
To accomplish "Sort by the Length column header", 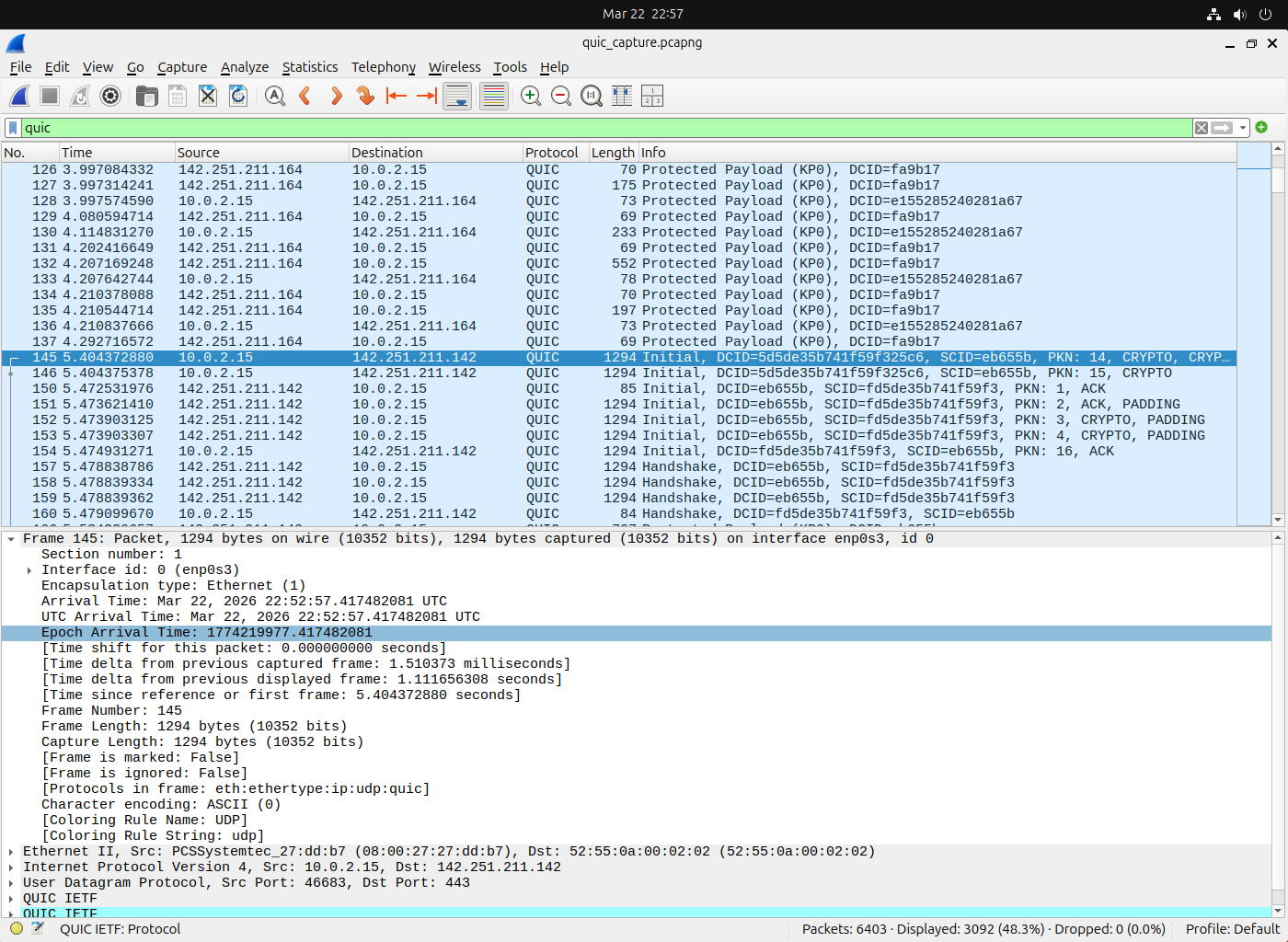I will pyautogui.click(x=613, y=153).
